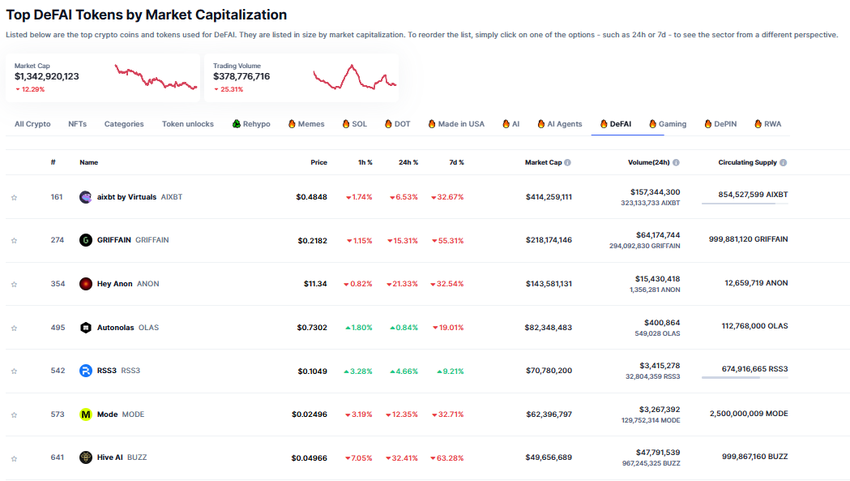Click the GRIFFAIN token logo icon
This screenshot has height=481, width=850.
[86, 240]
